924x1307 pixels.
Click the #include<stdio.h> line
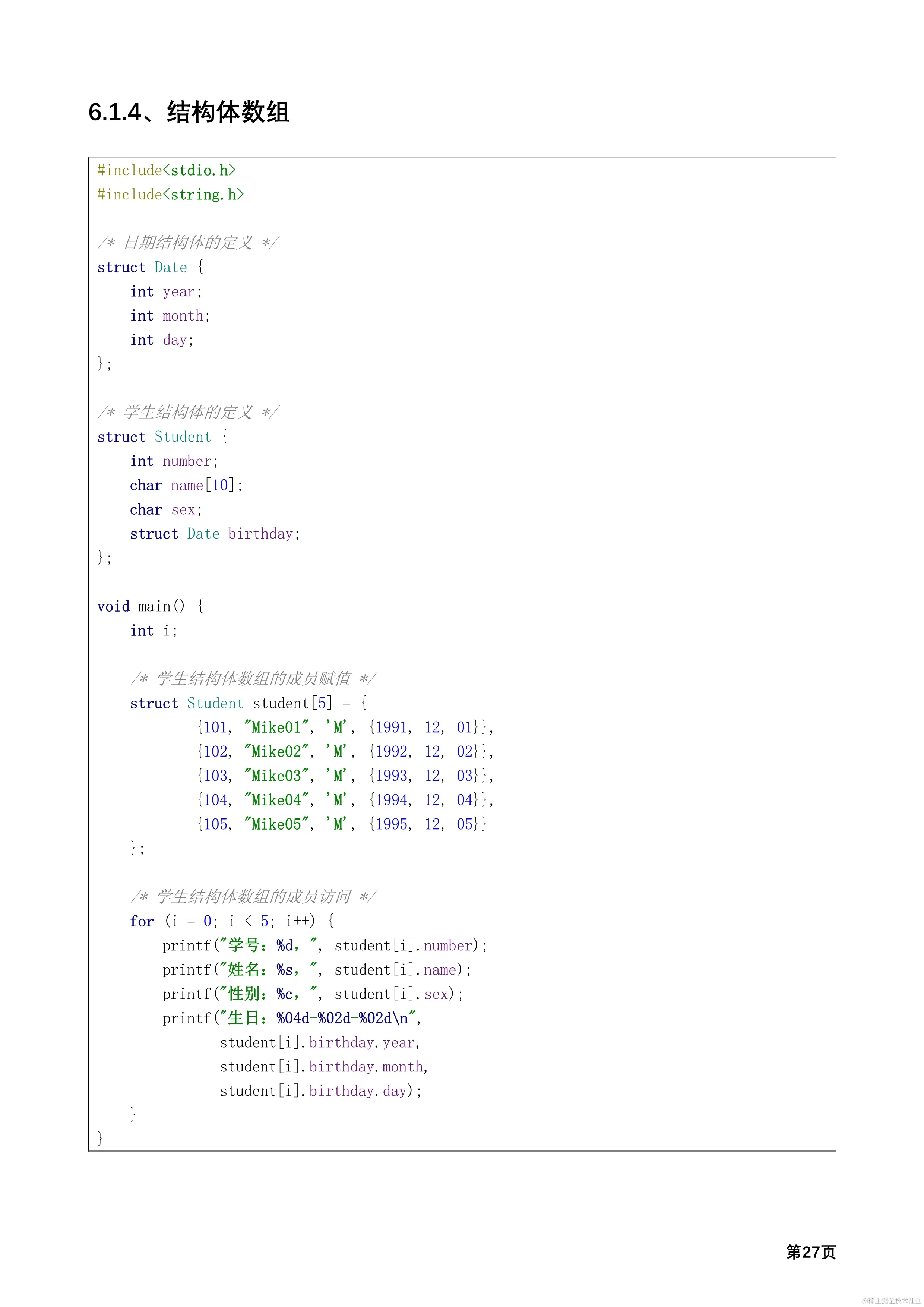click(166, 170)
